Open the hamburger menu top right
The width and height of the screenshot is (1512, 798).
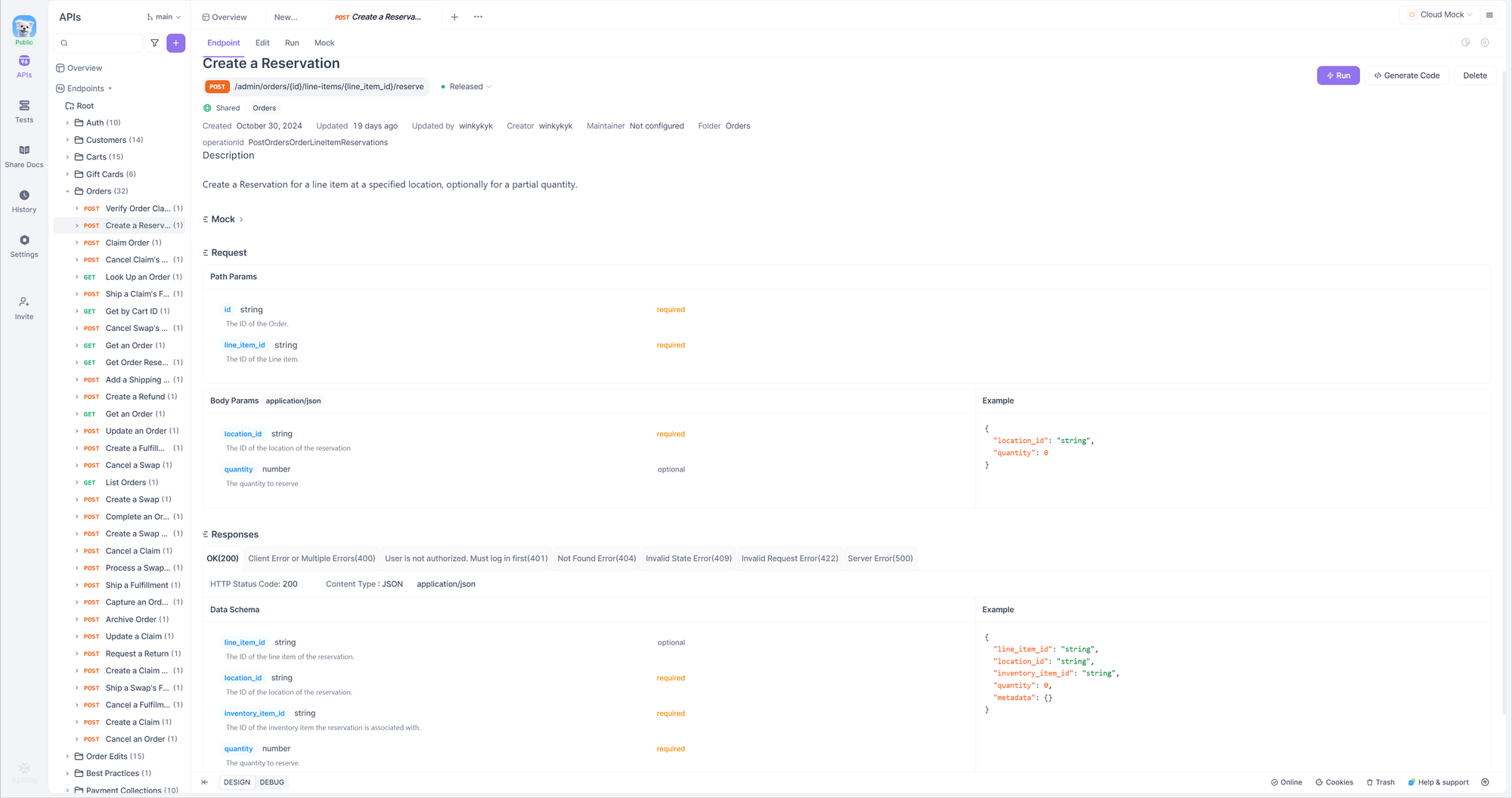coord(1489,15)
